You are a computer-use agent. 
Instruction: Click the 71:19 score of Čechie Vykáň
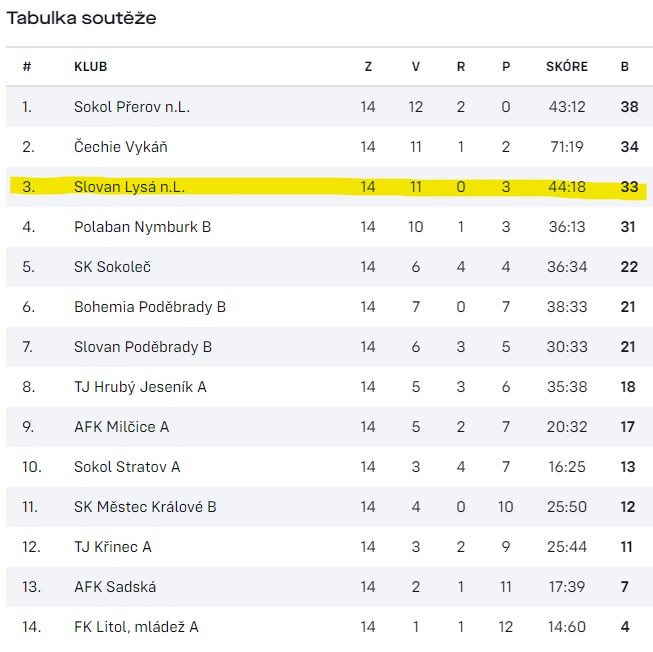[x=567, y=147]
